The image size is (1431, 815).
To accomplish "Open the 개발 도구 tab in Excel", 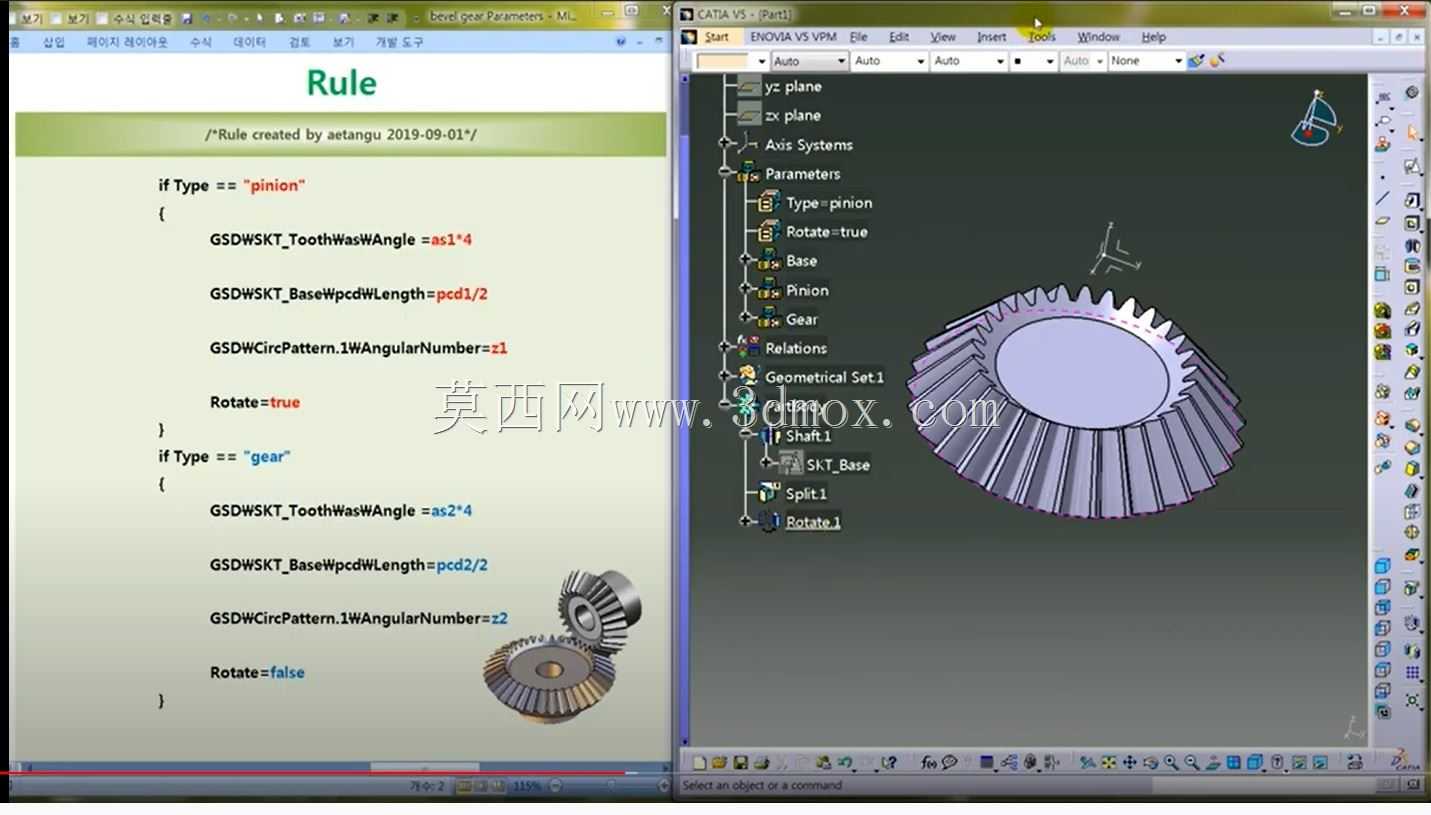I will [399, 42].
